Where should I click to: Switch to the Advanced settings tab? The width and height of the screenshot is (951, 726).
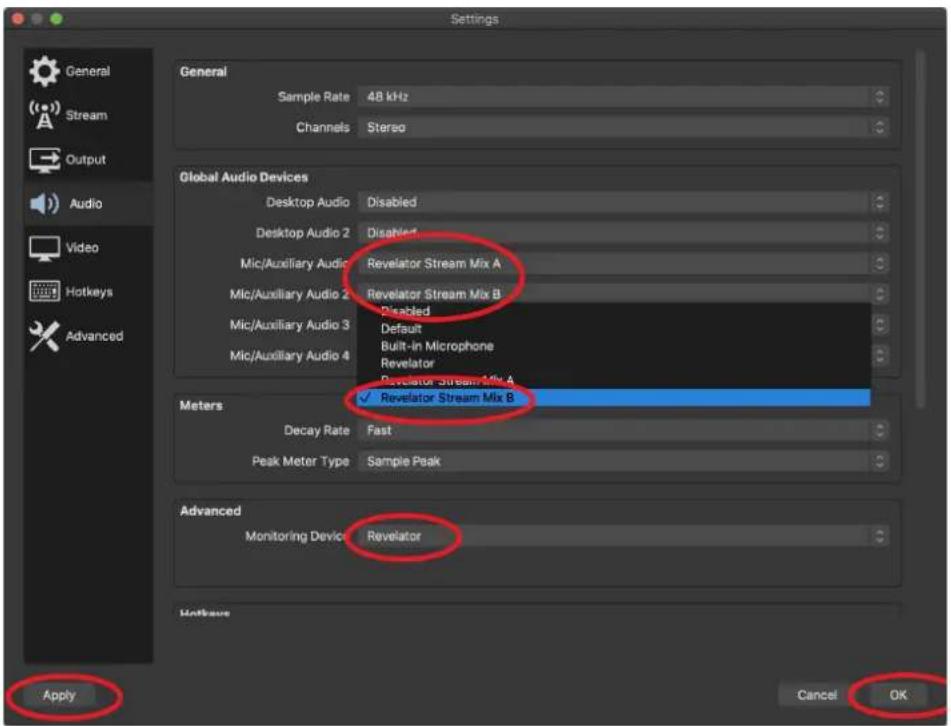point(88,336)
